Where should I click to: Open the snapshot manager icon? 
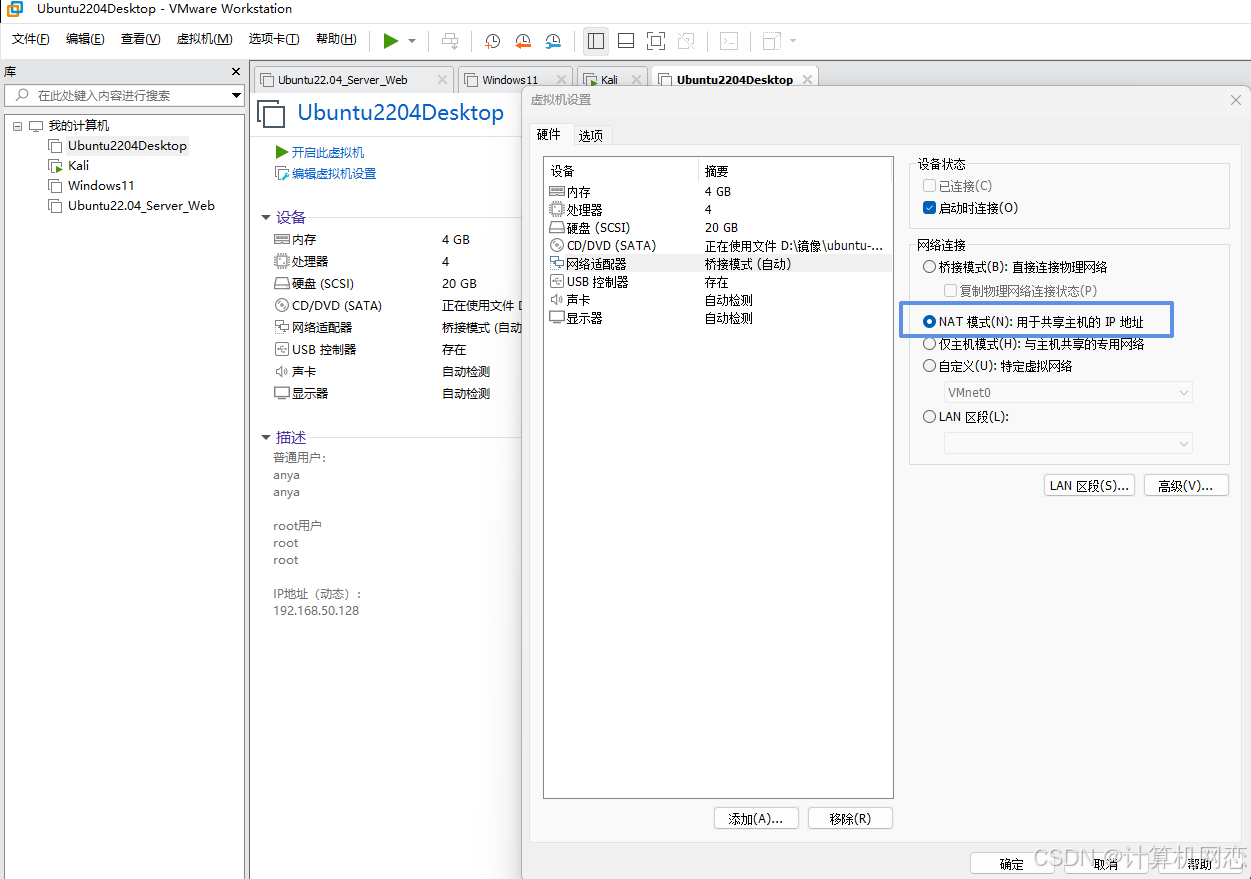(x=553, y=41)
